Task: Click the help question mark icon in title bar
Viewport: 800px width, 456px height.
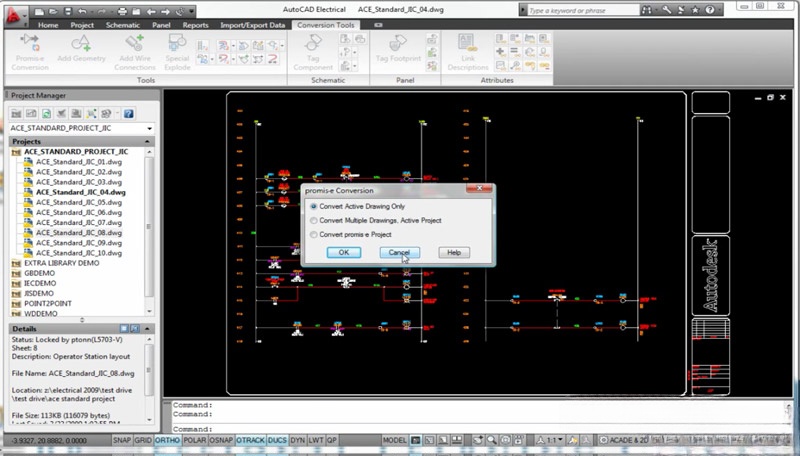Action: pyautogui.click(x=709, y=10)
